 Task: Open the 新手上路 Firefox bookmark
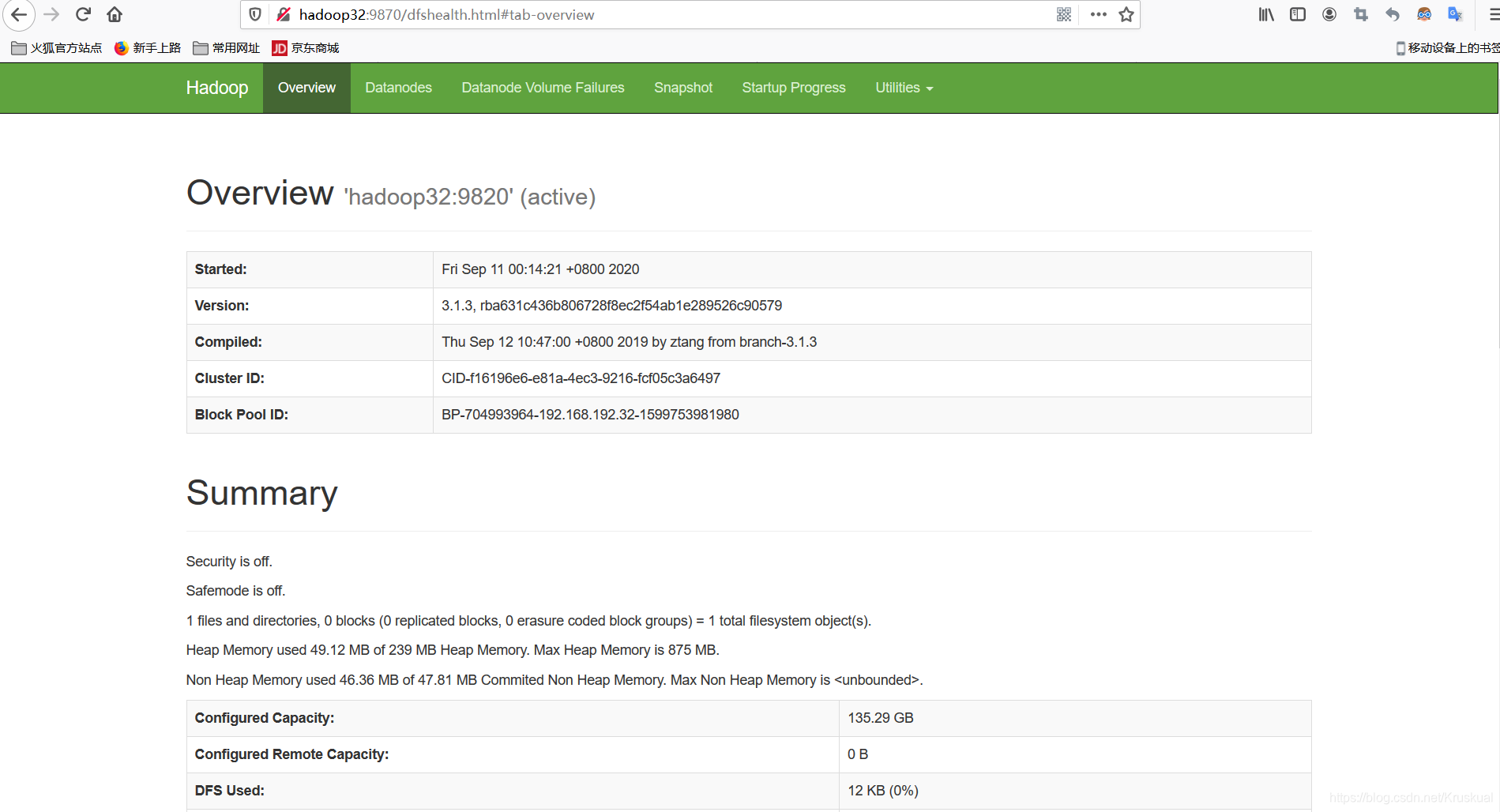coord(148,48)
